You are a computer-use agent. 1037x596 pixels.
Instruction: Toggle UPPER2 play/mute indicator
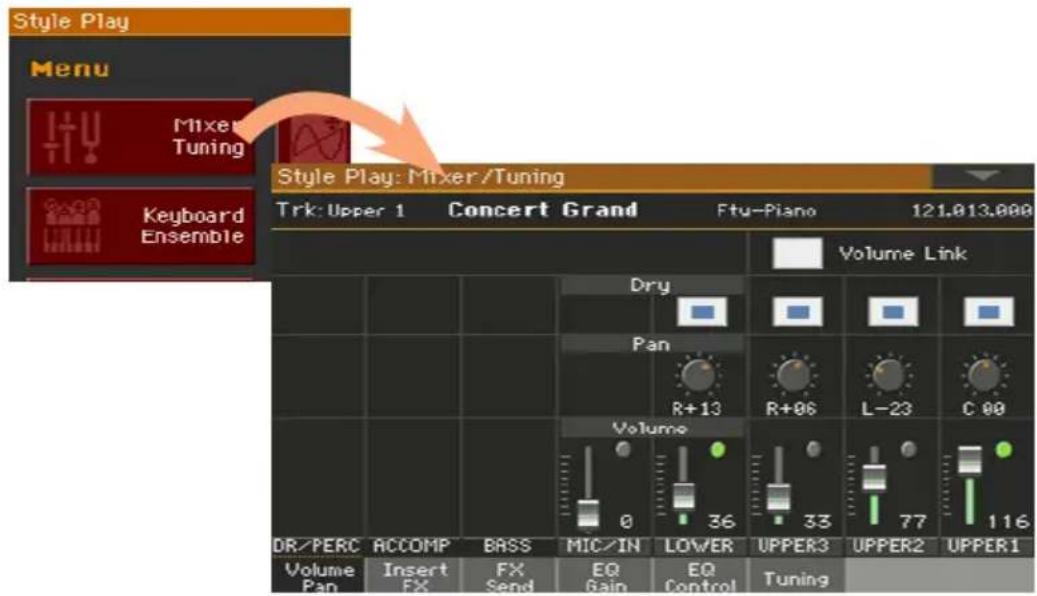(909, 450)
